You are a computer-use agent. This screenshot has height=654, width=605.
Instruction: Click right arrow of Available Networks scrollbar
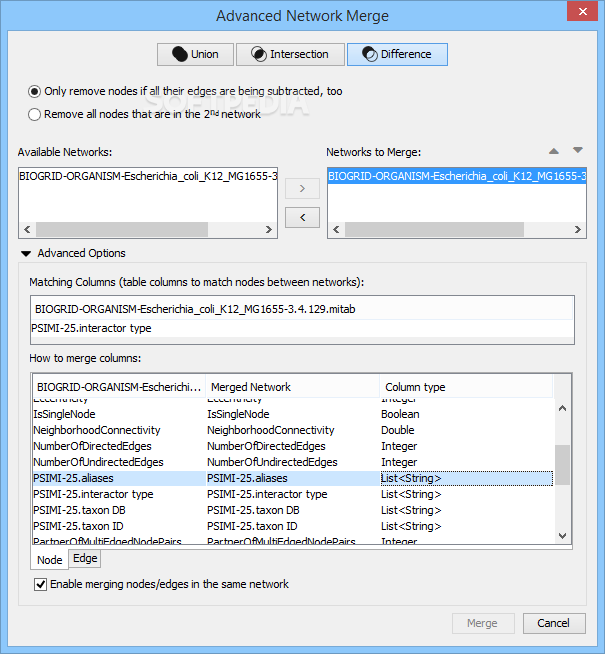click(269, 229)
